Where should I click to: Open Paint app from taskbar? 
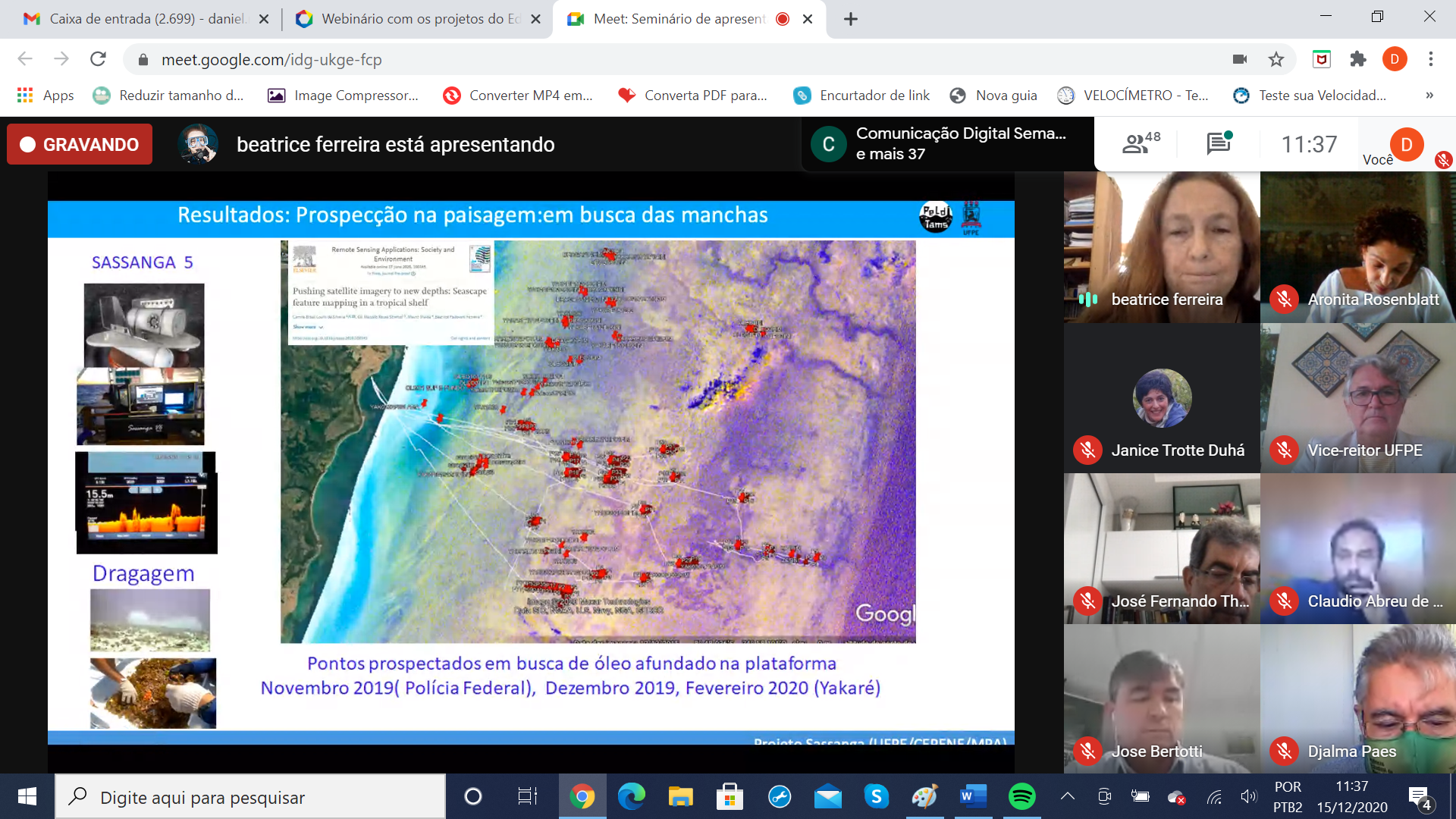tap(924, 796)
